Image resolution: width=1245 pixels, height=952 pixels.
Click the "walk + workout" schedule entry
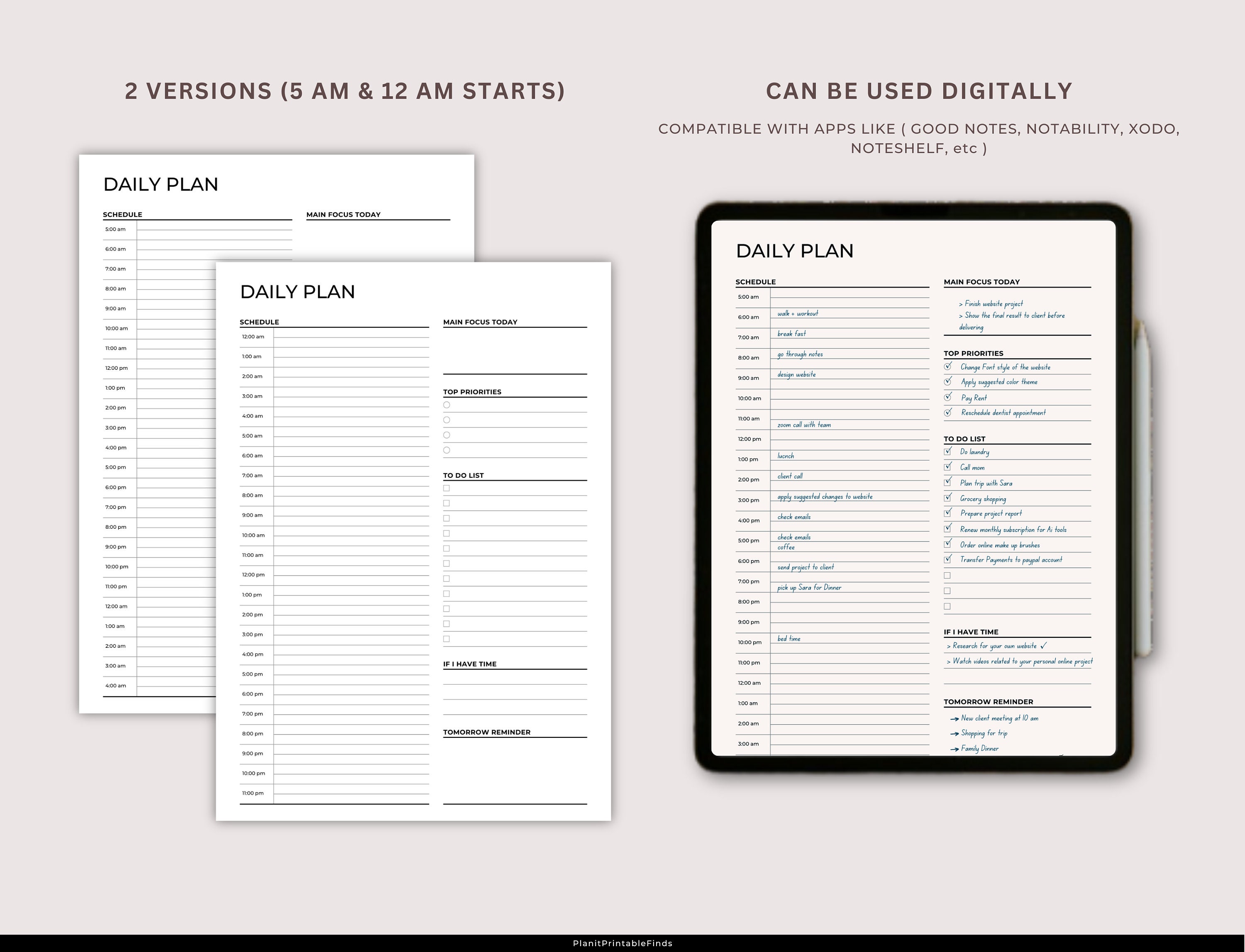[x=799, y=313]
